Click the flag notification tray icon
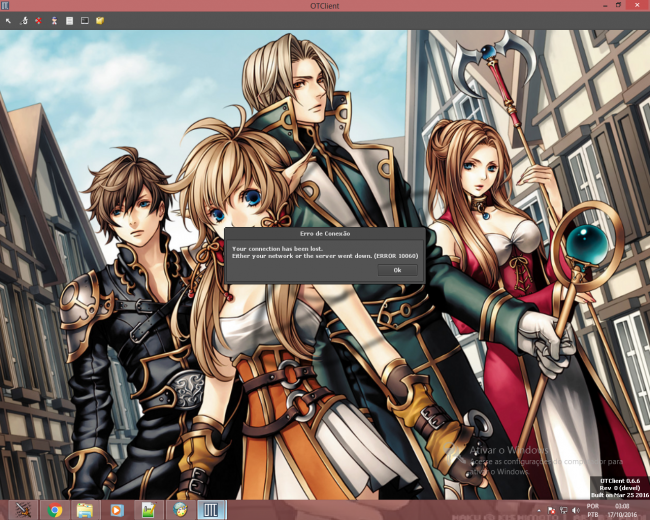 [x=551, y=510]
